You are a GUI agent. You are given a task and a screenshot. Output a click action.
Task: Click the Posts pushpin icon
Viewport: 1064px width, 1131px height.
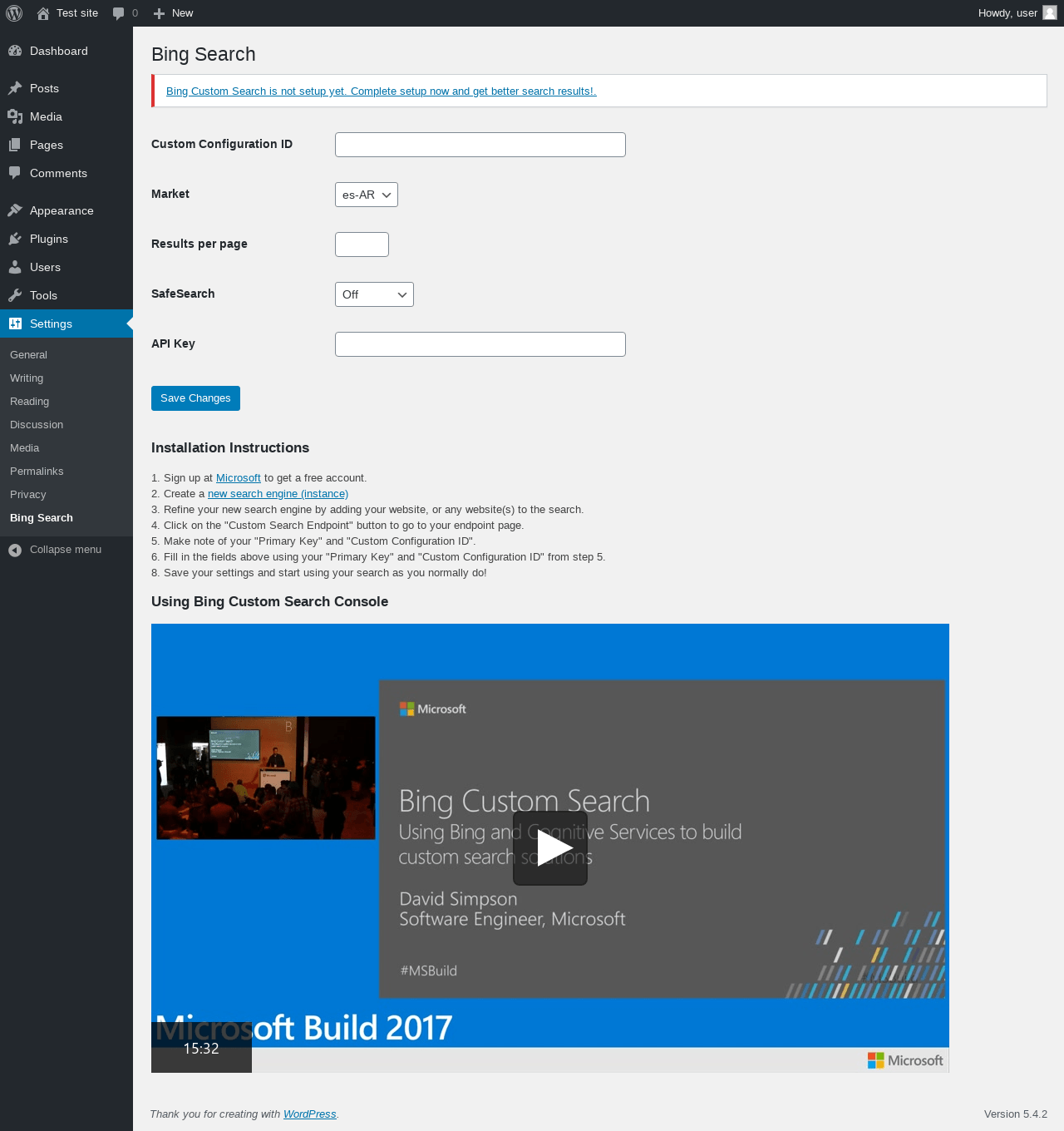click(15, 88)
